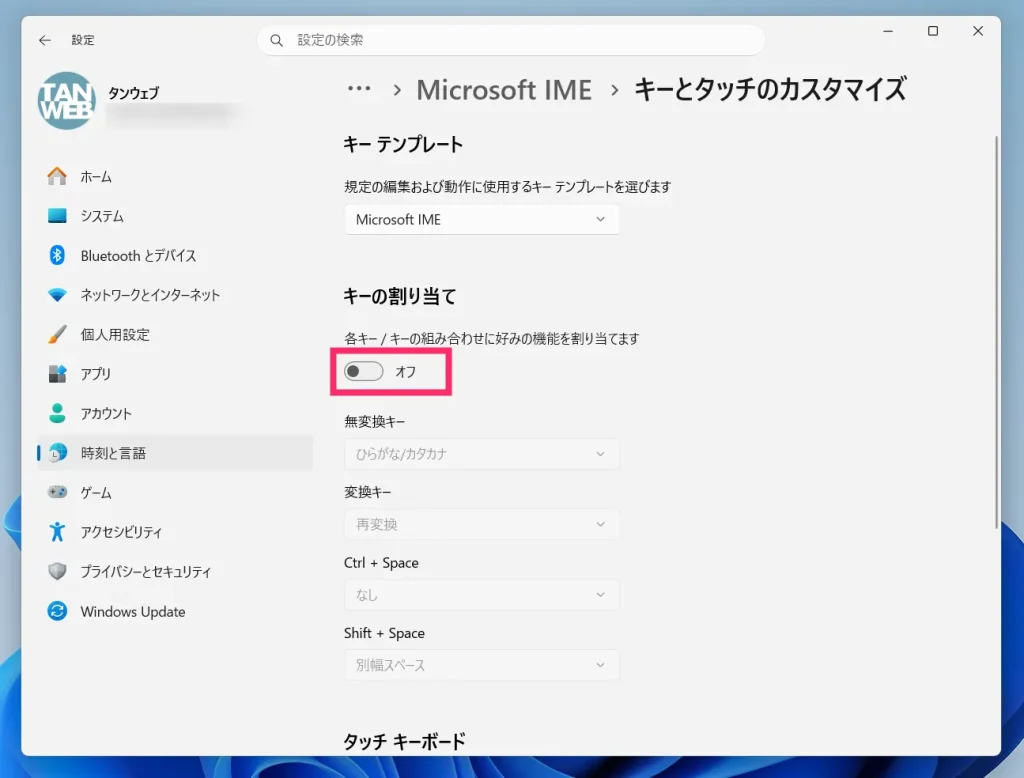Viewport: 1024px width, 778px height.
Task: Select 時刻と言語 in sidebar
Action: [x=175, y=453]
